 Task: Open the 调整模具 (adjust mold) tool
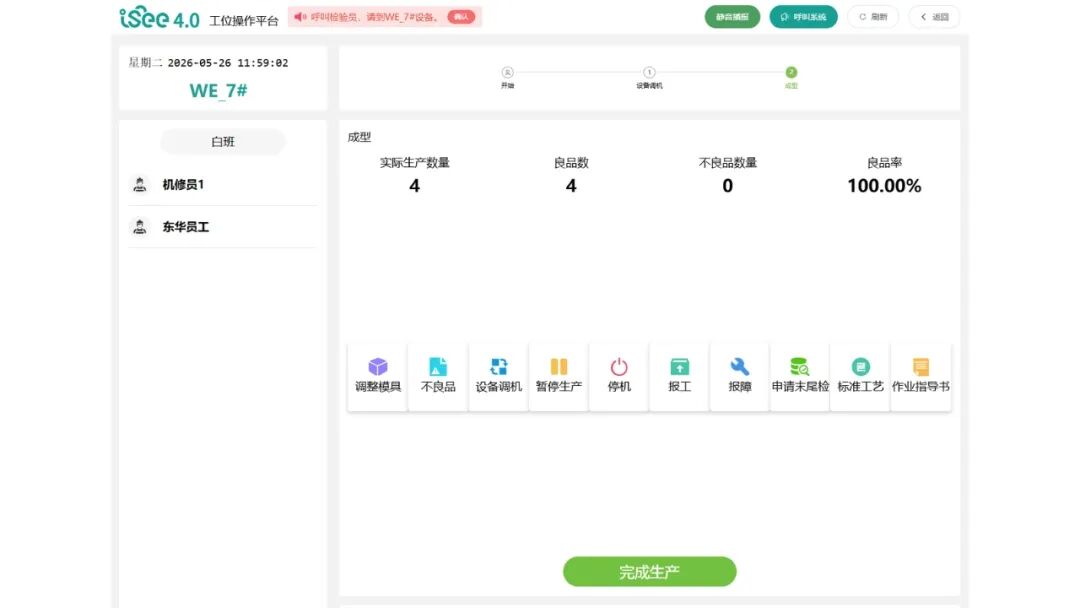(377, 376)
